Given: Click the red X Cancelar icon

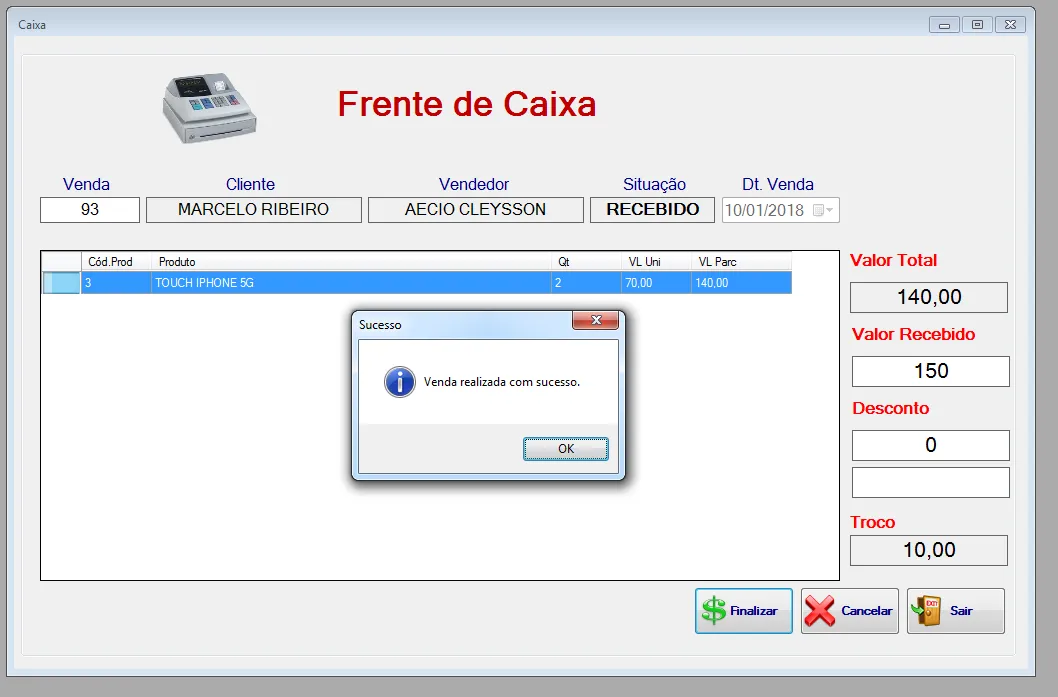Looking at the screenshot, I should pyautogui.click(x=820, y=611).
